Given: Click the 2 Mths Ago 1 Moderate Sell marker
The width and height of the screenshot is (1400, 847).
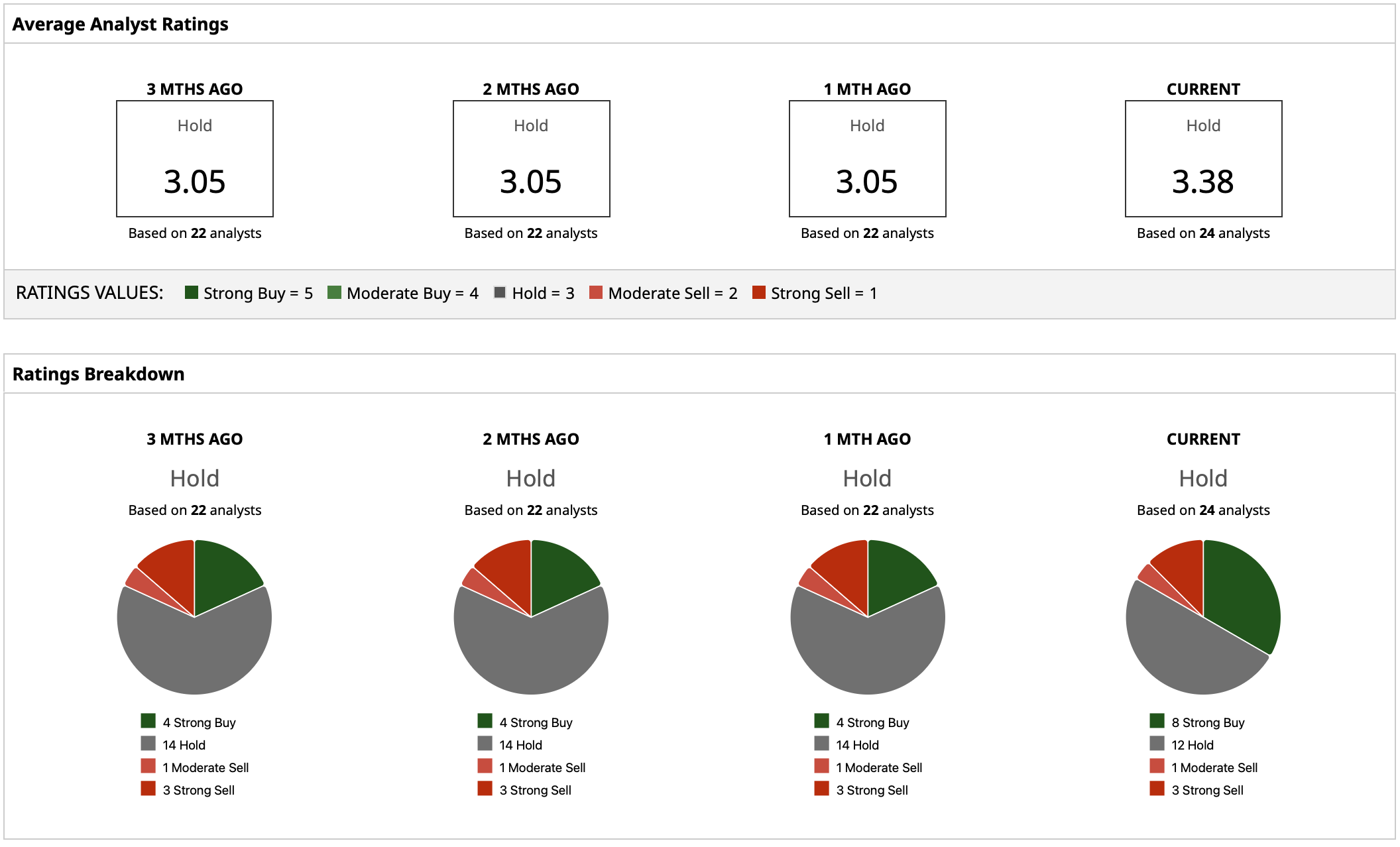Looking at the screenshot, I should pos(485,766).
